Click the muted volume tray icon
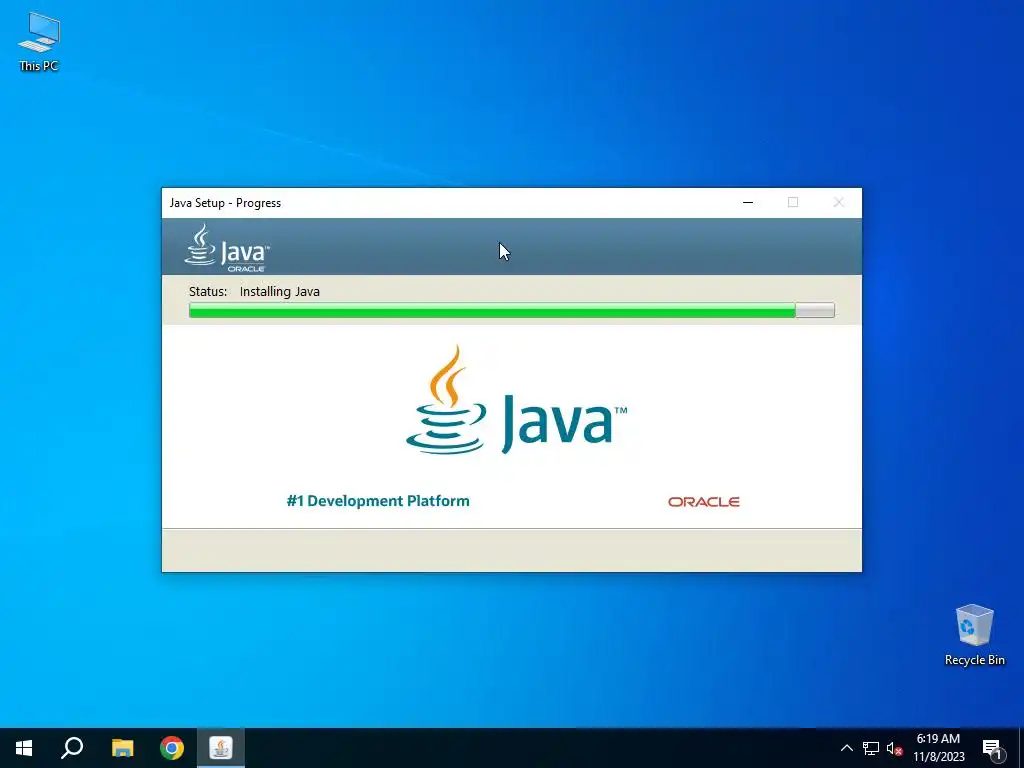1024x768 pixels. (x=894, y=748)
